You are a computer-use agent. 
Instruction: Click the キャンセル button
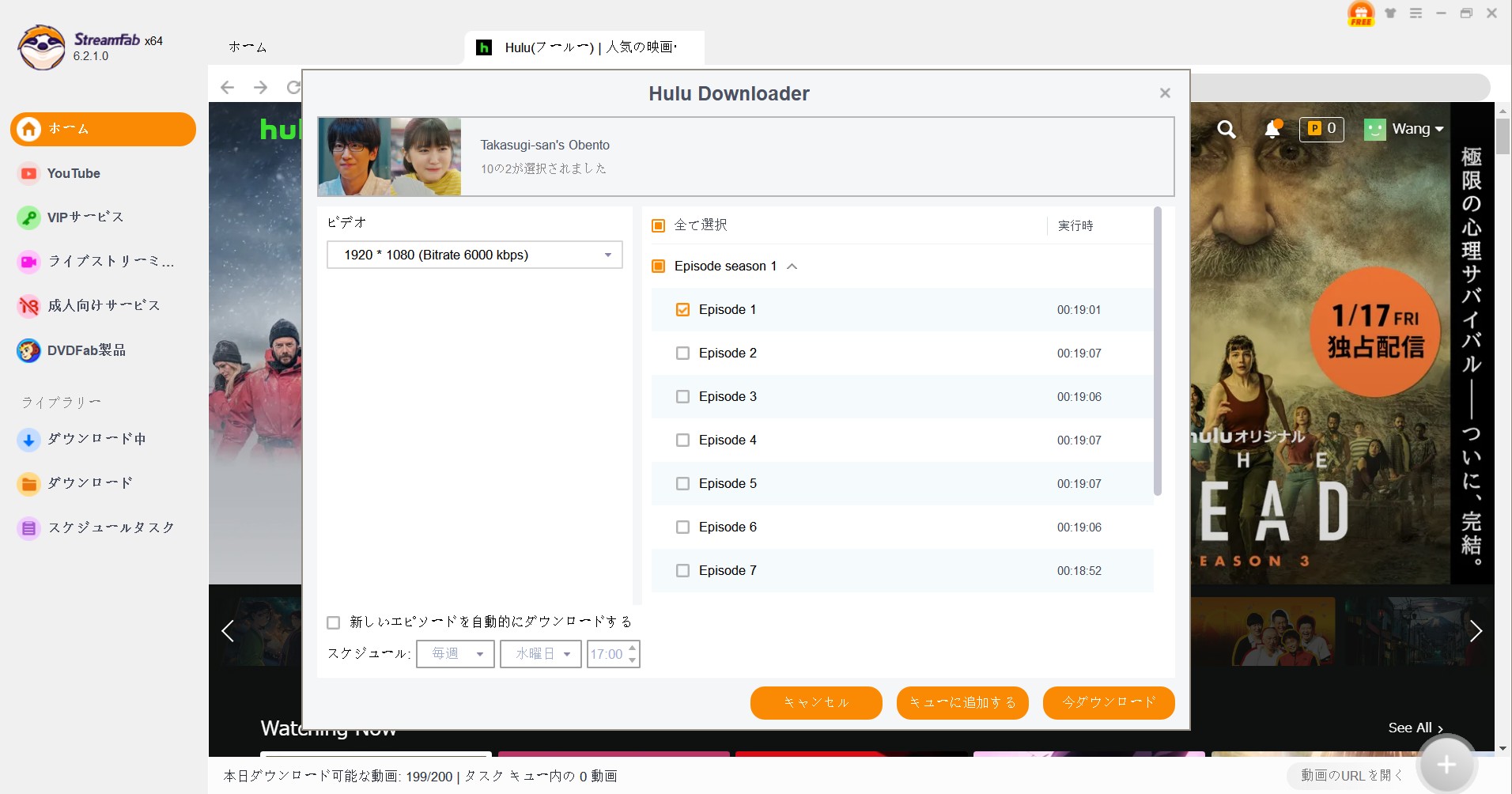pos(816,703)
